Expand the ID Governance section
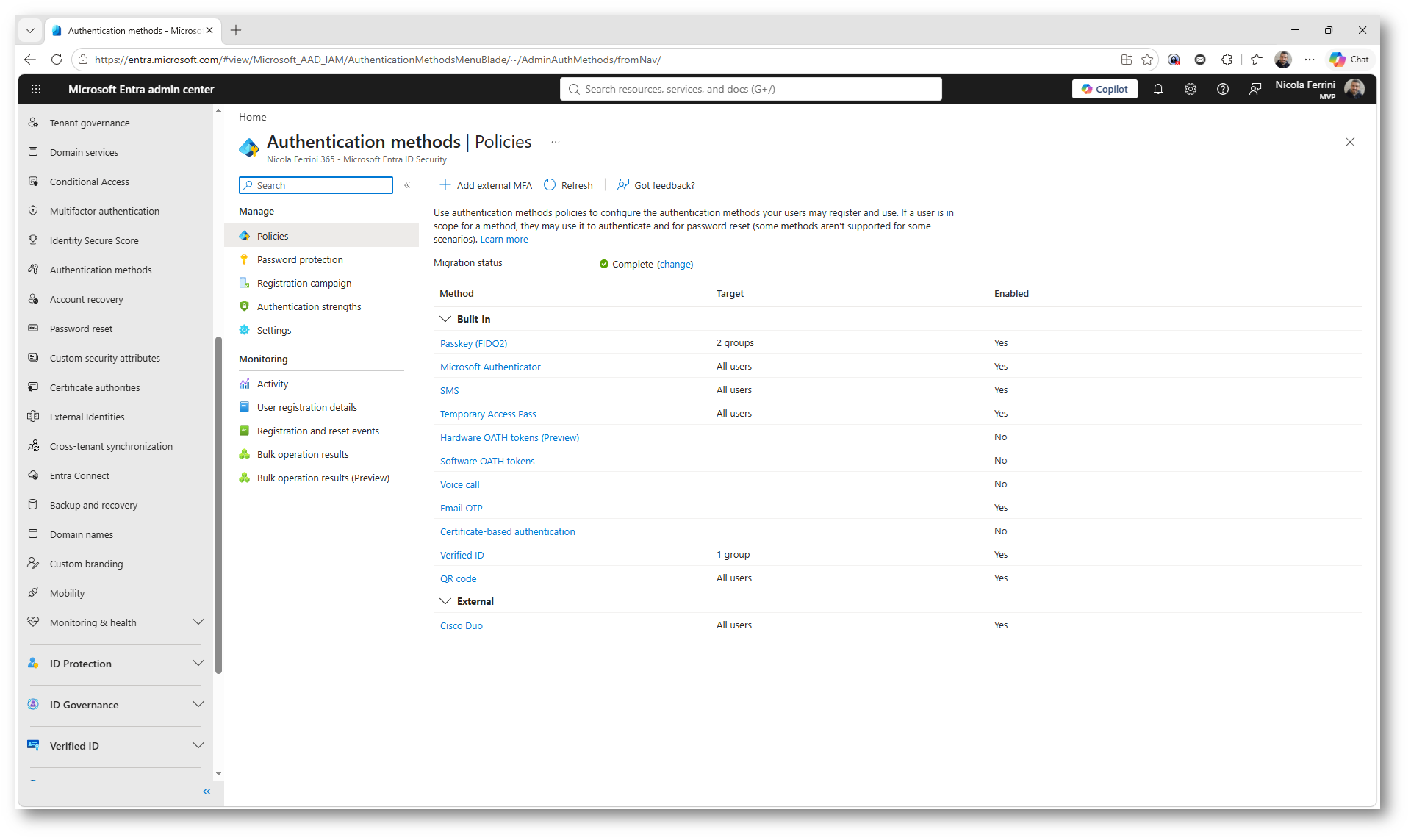This screenshot has width=1411, height=840. click(x=198, y=705)
